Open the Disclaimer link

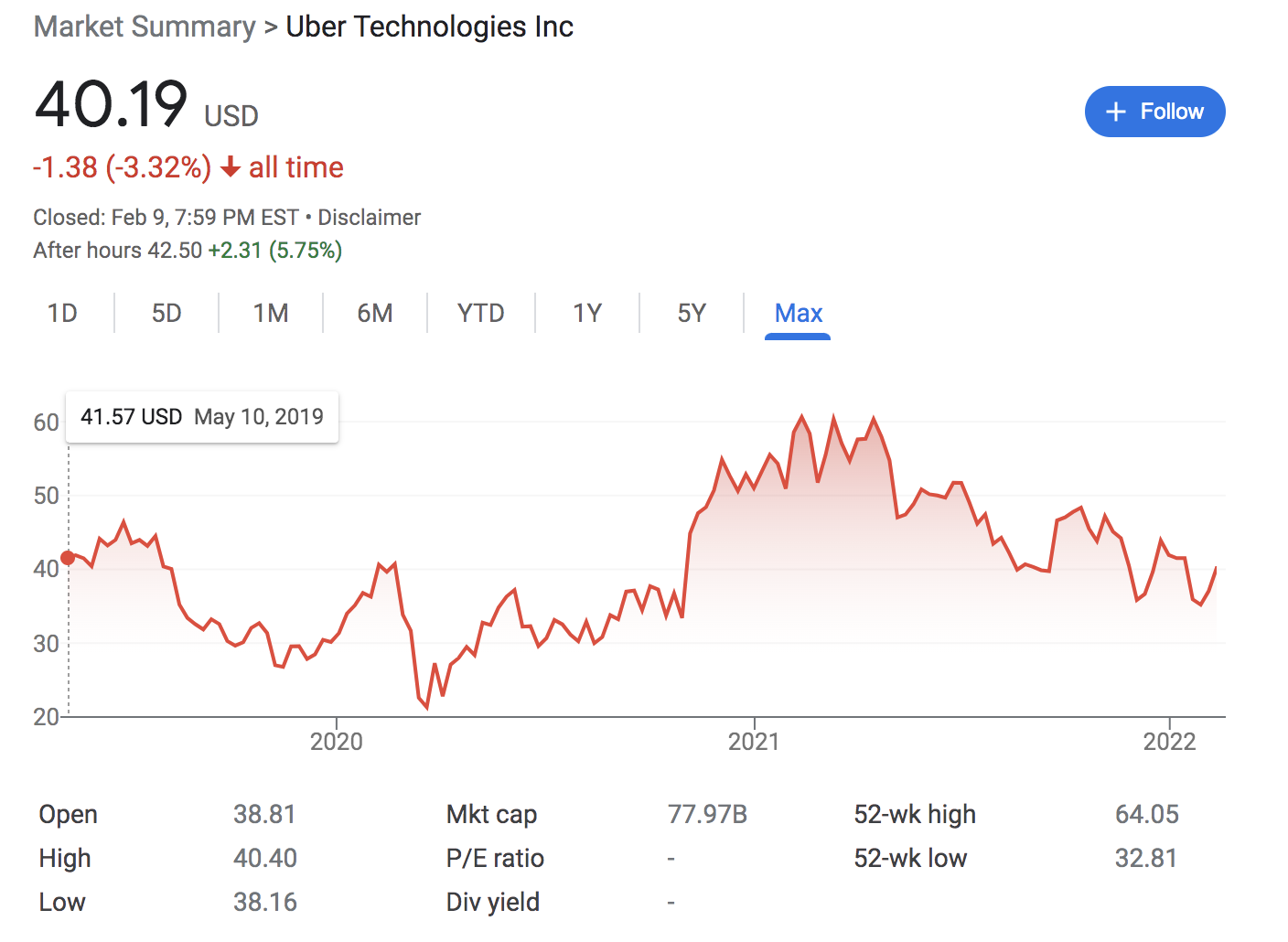pos(369,218)
